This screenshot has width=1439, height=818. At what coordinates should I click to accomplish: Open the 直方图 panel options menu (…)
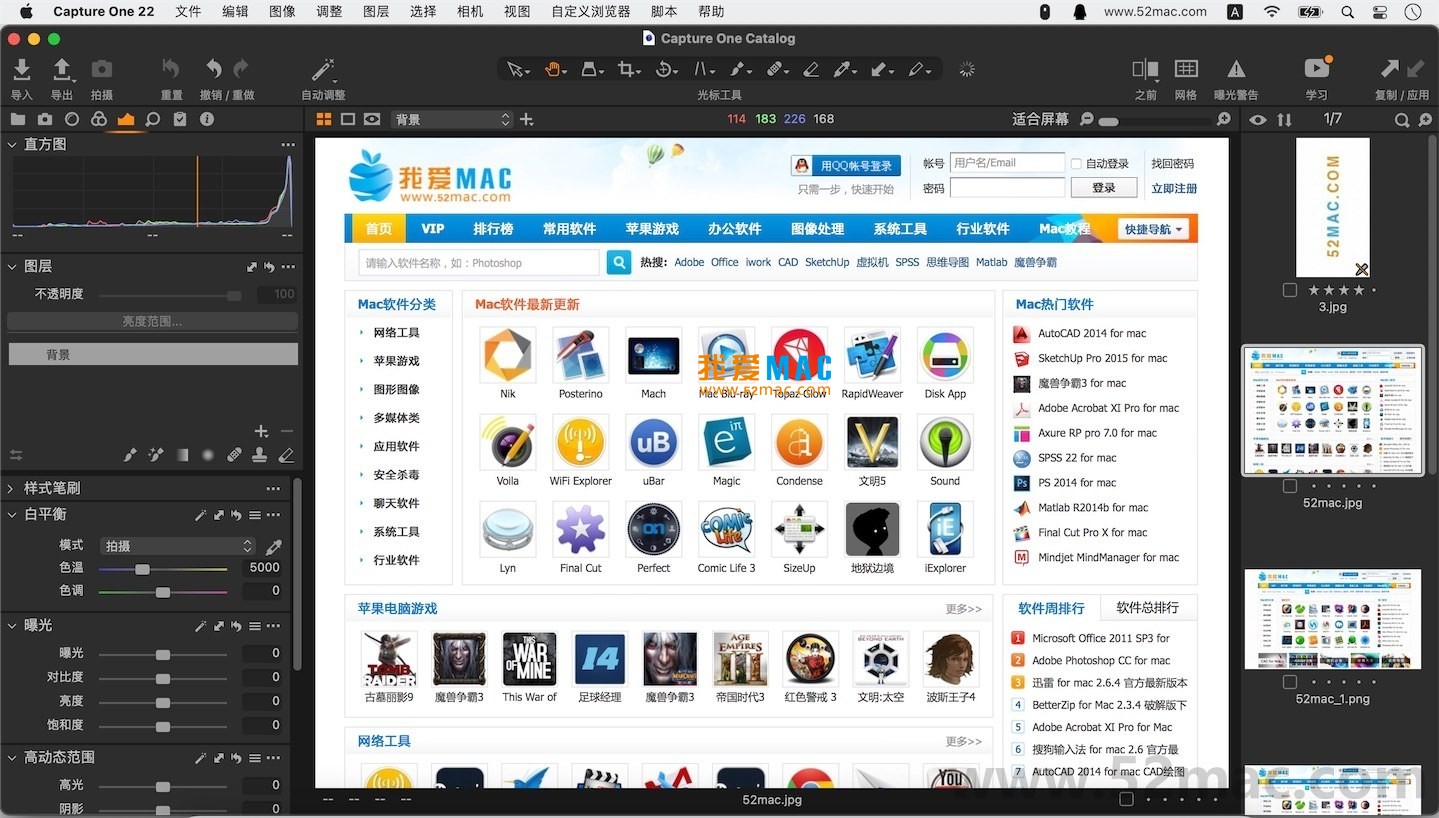pyautogui.click(x=288, y=145)
